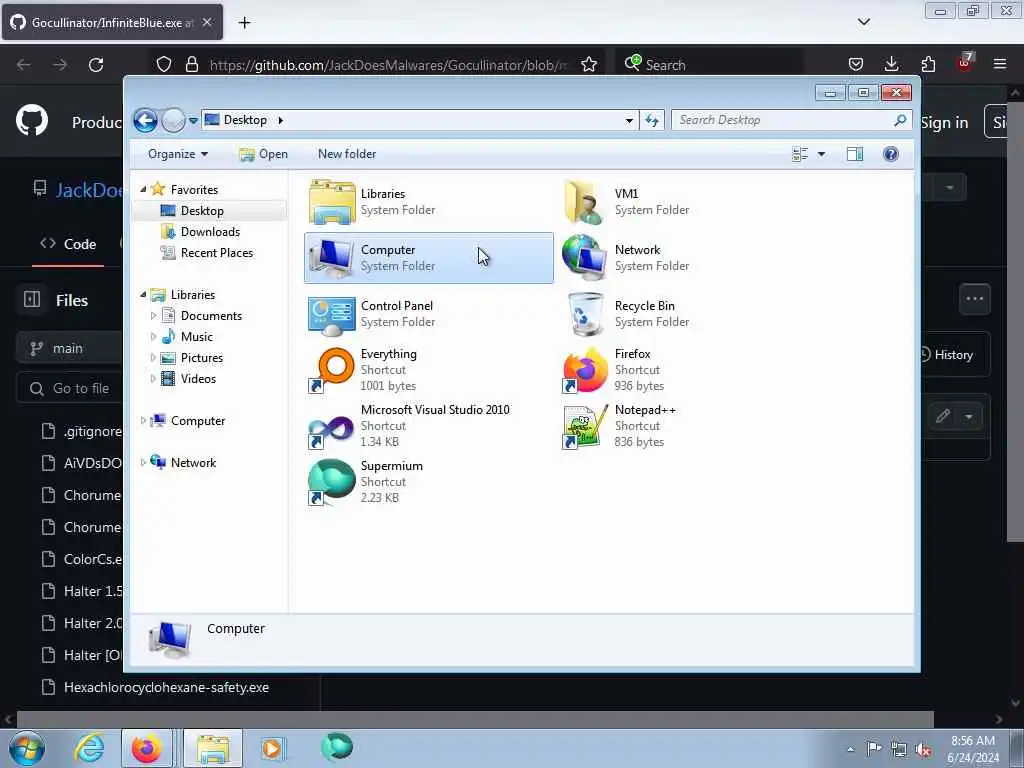Collapse the Libraries tree group
The image size is (1024, 768).
click(x=144, y=295)
